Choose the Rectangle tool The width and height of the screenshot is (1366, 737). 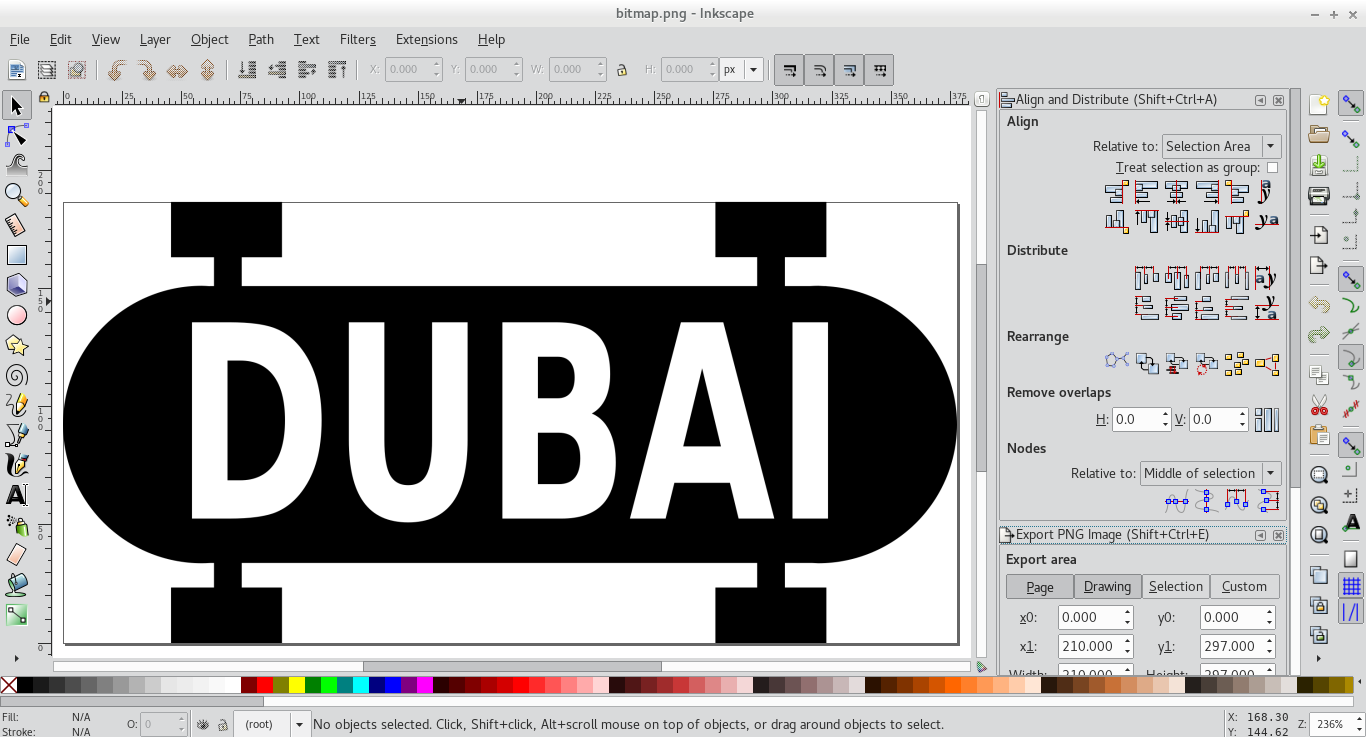tap(16, 255)
